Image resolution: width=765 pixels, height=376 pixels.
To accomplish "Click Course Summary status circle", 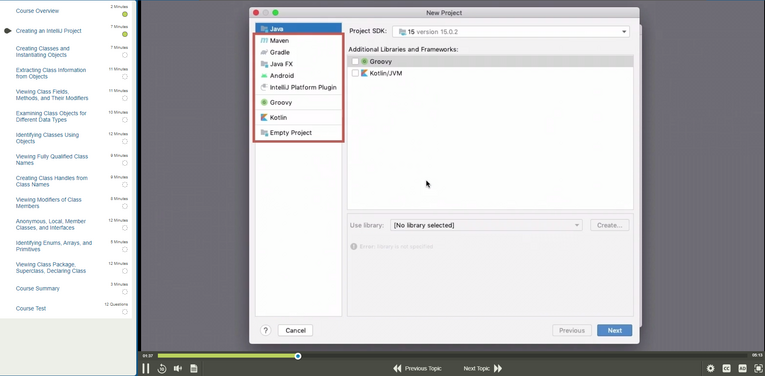I will [x=125, y=292].
